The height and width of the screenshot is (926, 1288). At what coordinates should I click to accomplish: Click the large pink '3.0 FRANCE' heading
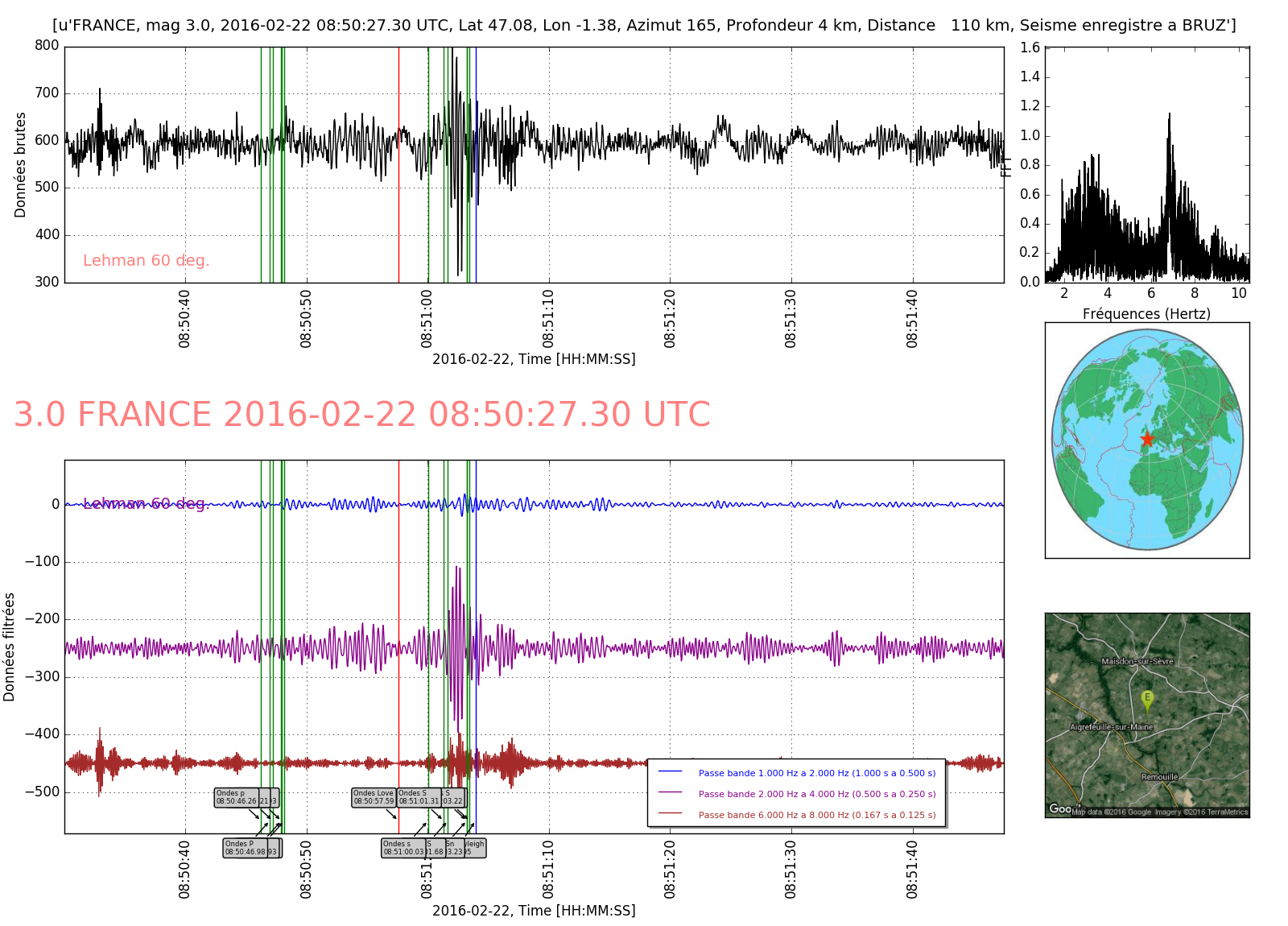click(361, 415)
